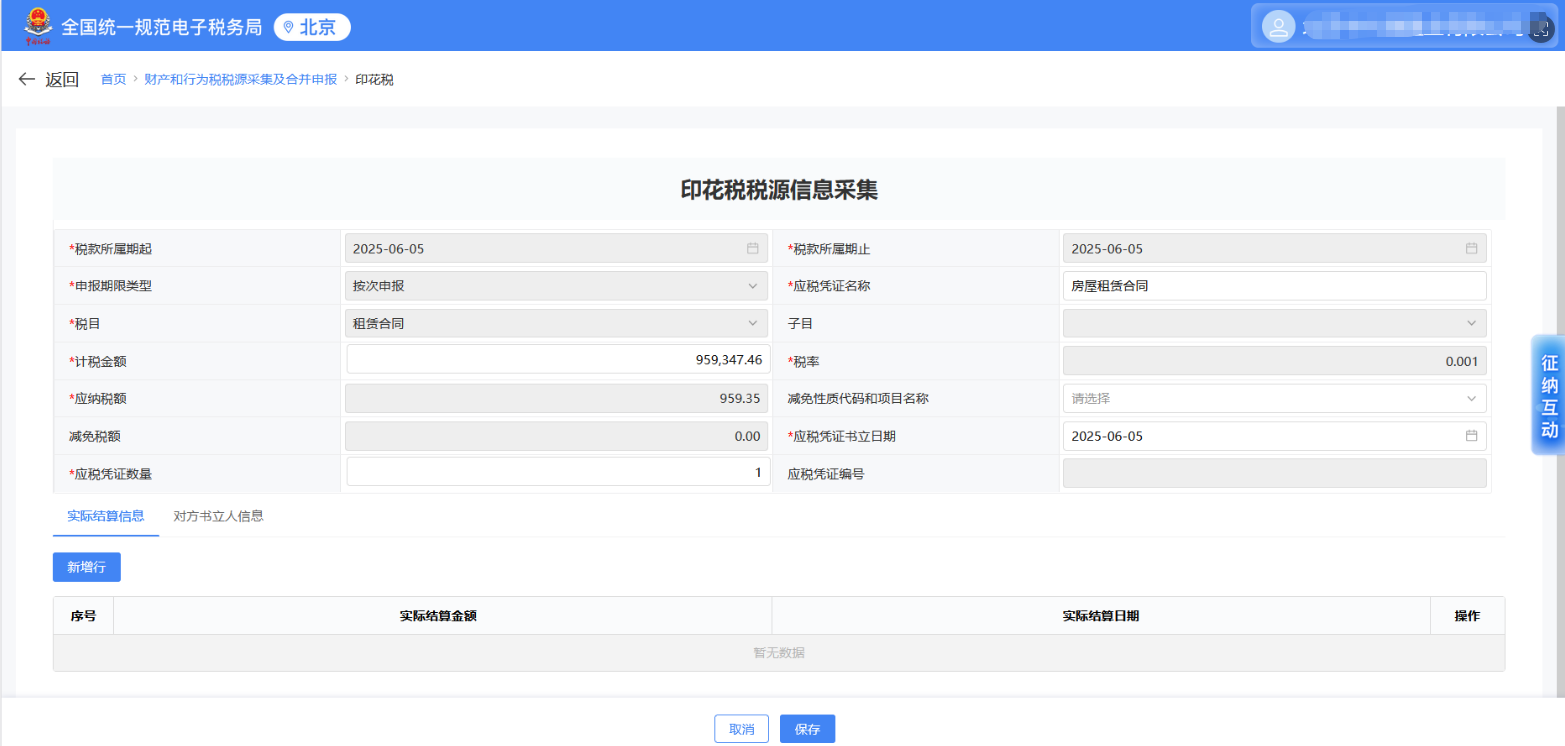This screenshot has width=1565, height=746.
Task: Click the national tax bureau emblem logo
Action: [38, 26]
